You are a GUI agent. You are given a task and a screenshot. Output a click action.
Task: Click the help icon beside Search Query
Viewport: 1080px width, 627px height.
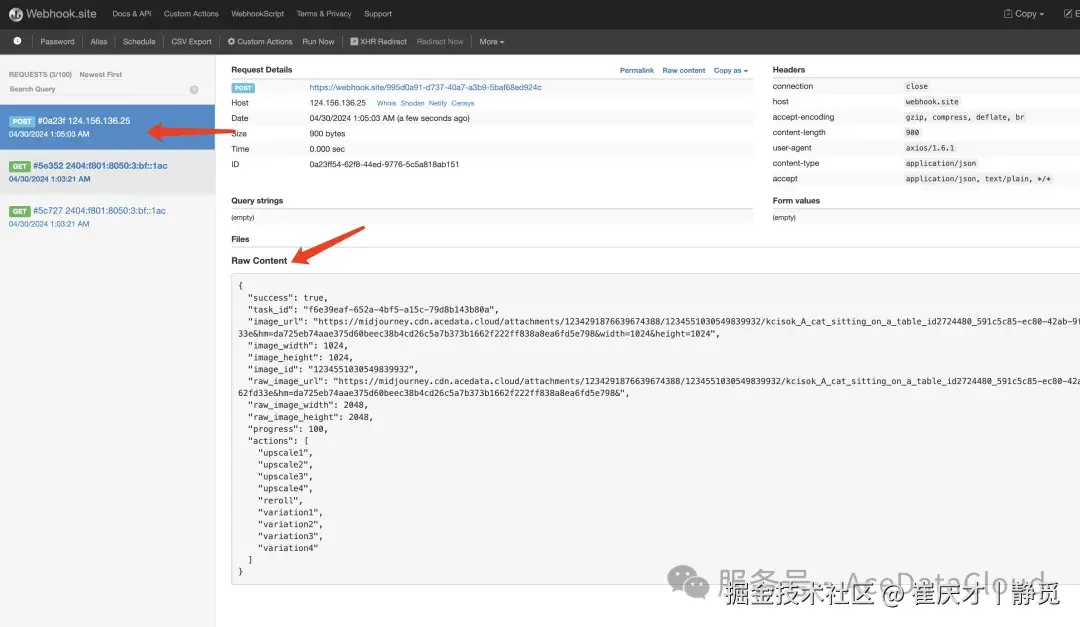click(x=194, y=90)
